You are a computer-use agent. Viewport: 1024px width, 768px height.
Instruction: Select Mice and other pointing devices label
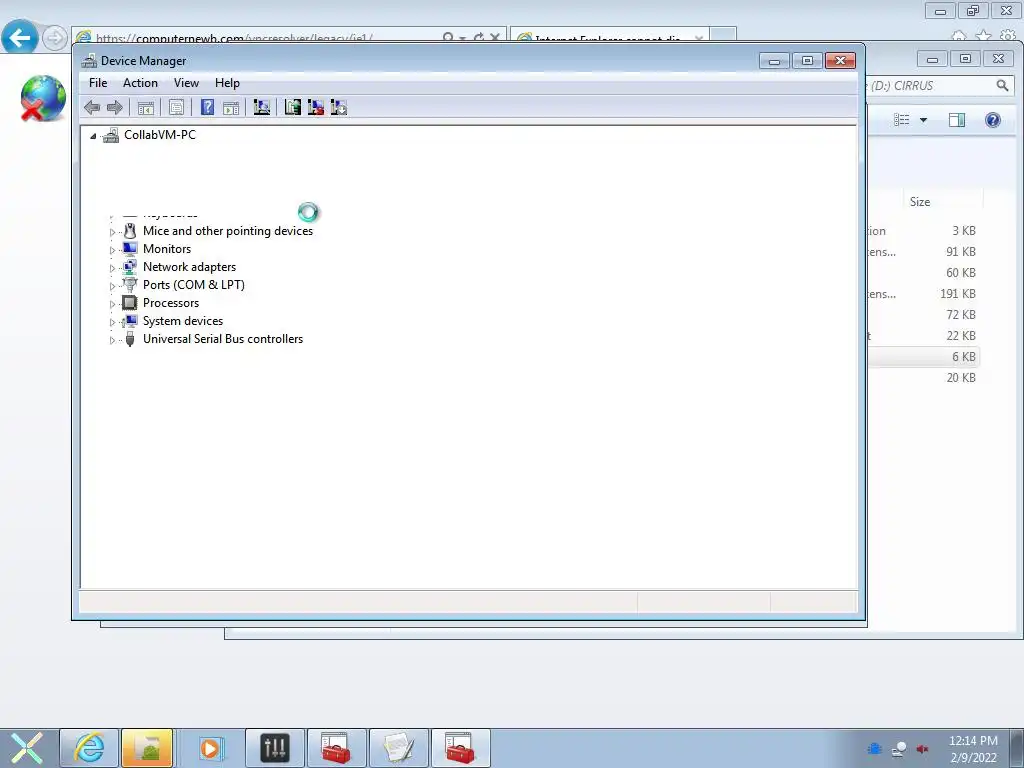(228, 231)
